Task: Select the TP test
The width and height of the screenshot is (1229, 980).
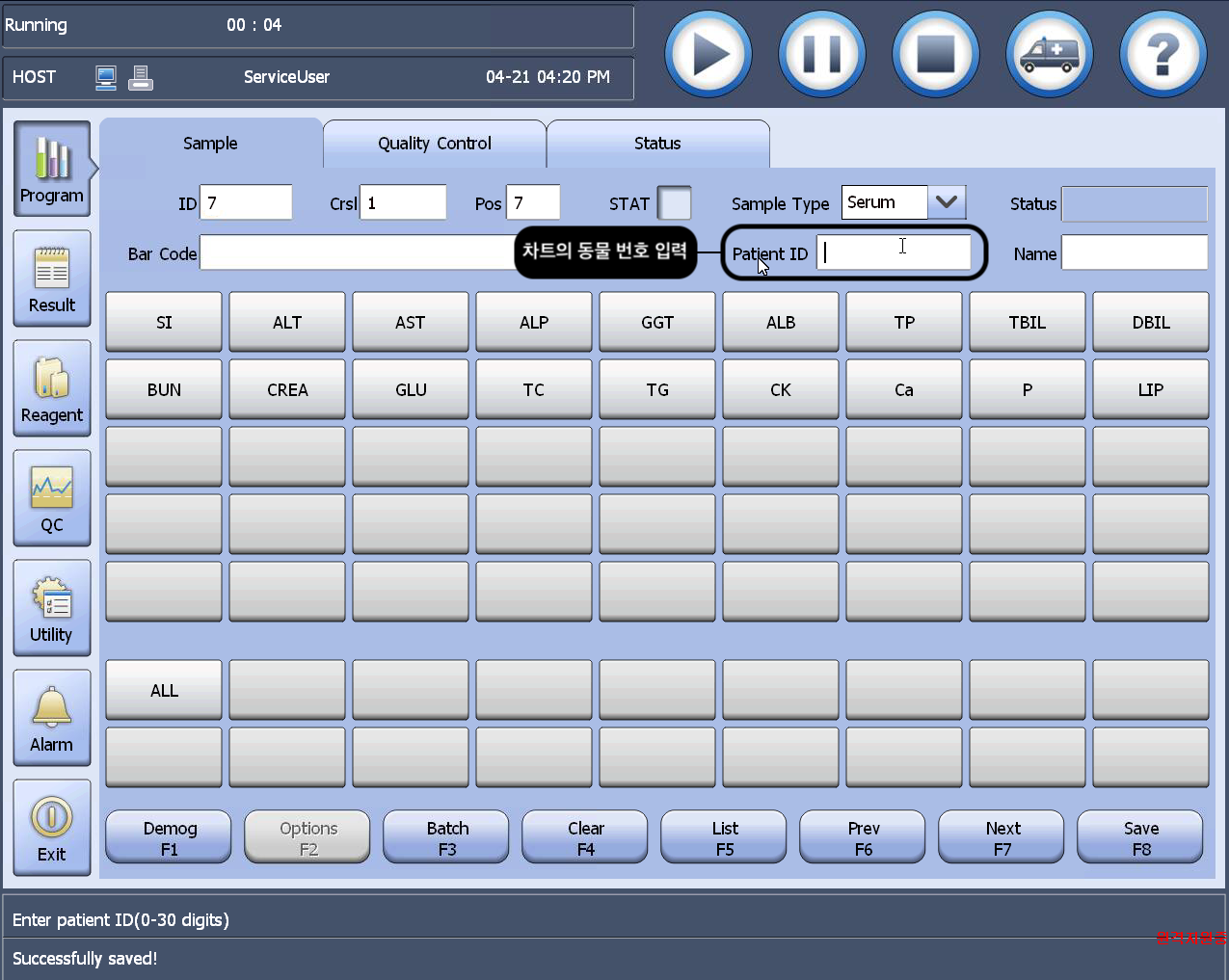Action: pyautogui.click(x=904, y=322)
